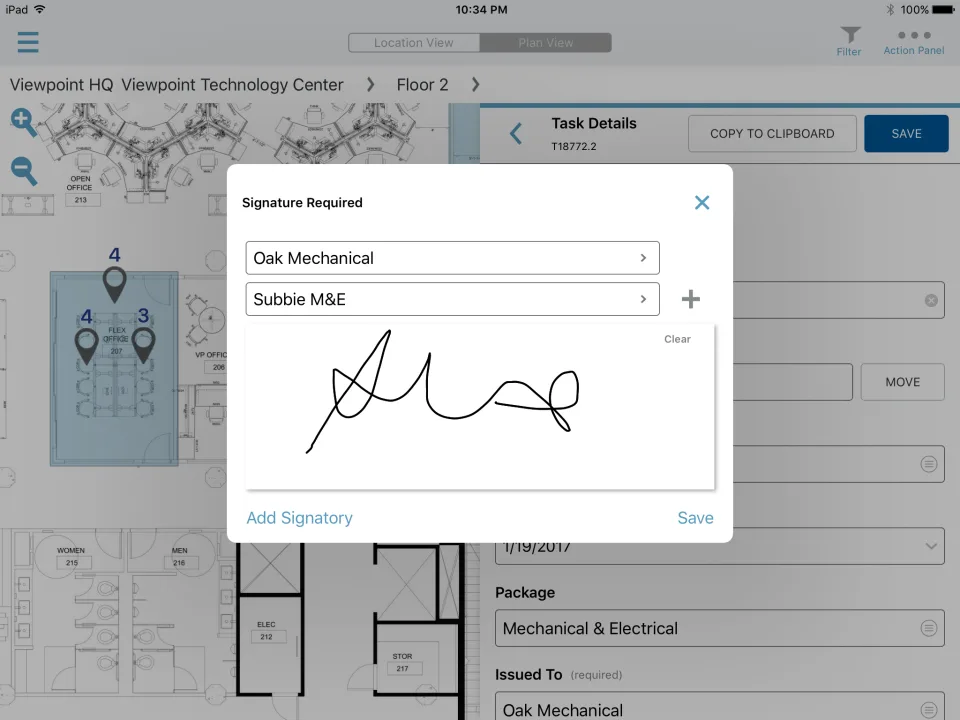The image size is (960, 720).
Task: Click the Oak Mechanical Issued To field
Action: [x=719, y=707]
